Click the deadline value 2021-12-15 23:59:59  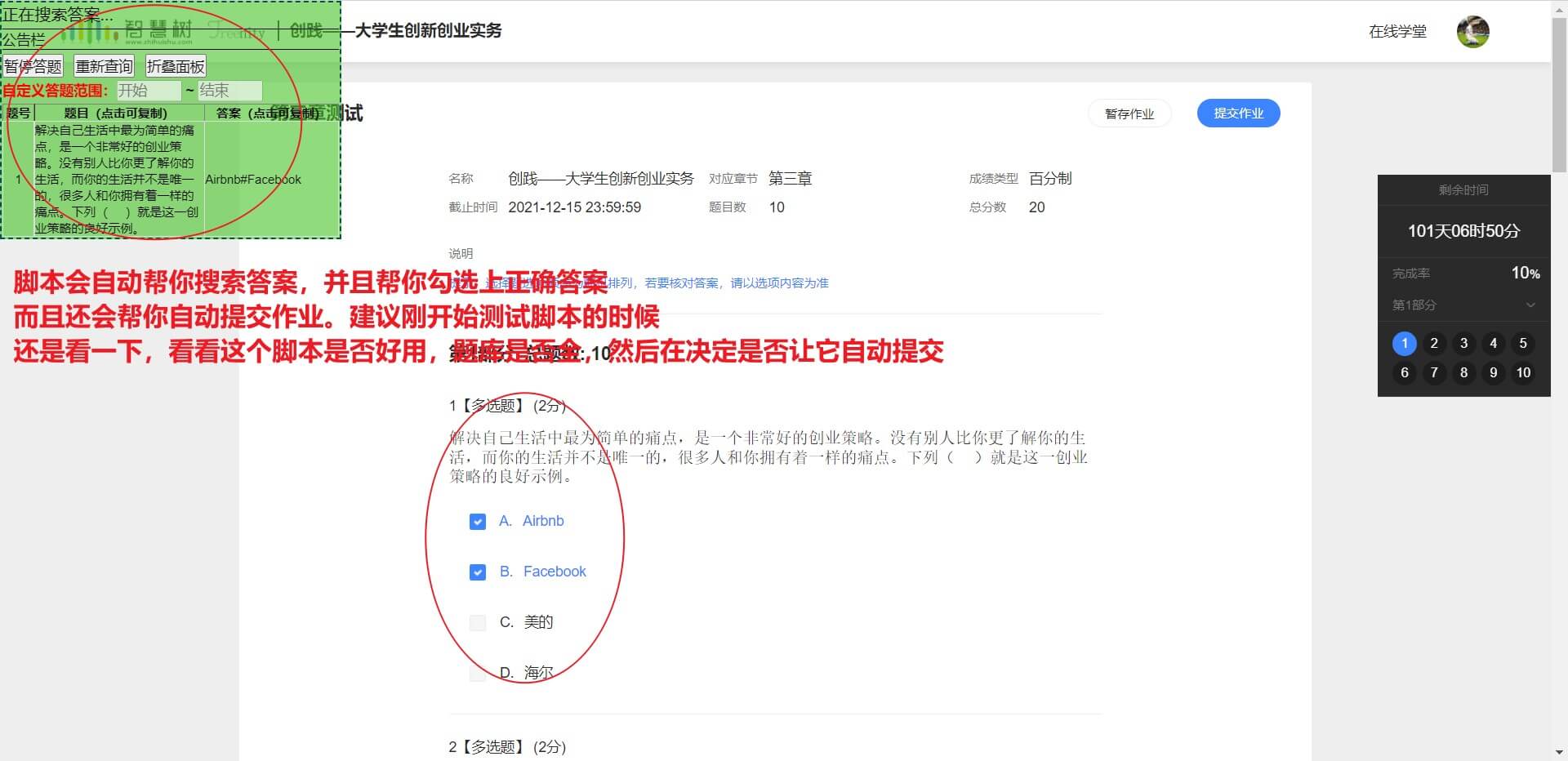[574, 207]
